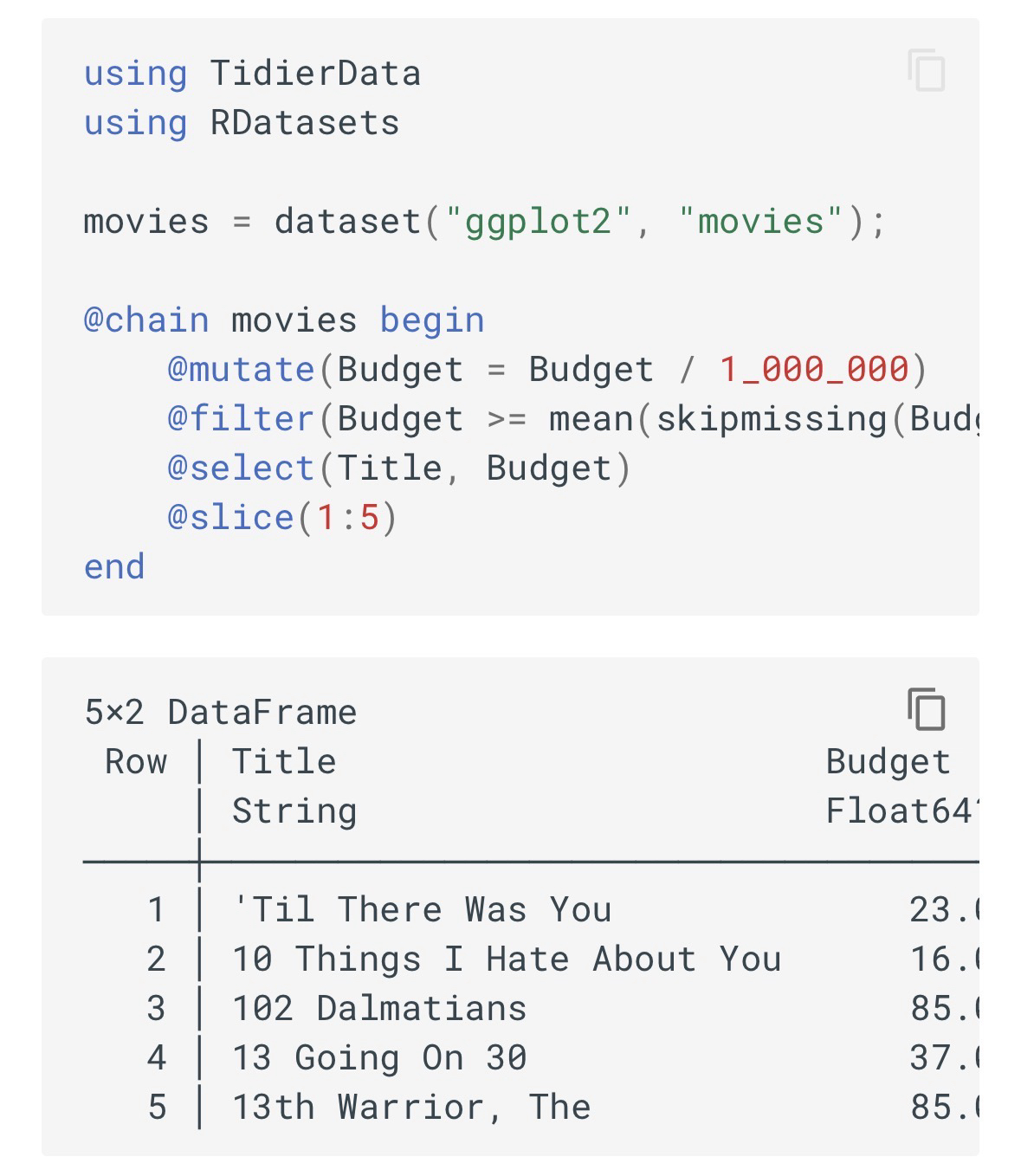The image size is (1021, 1176).
Task: Click '10 Things I Hate About You' title
Action: (507, 960)
